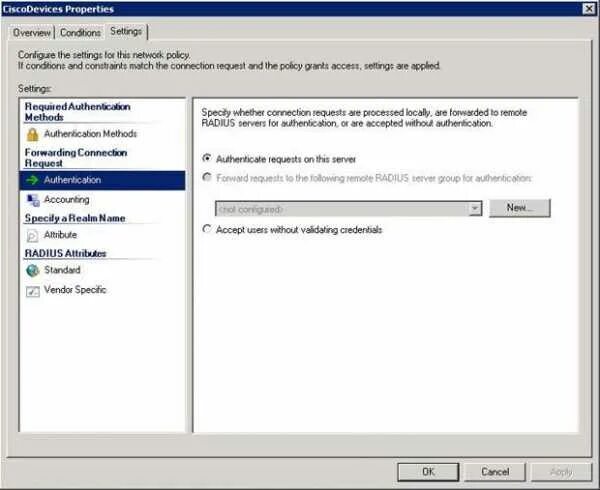
Task: Click the padlock icon for Authentication Methods
Action: [33, 134]
